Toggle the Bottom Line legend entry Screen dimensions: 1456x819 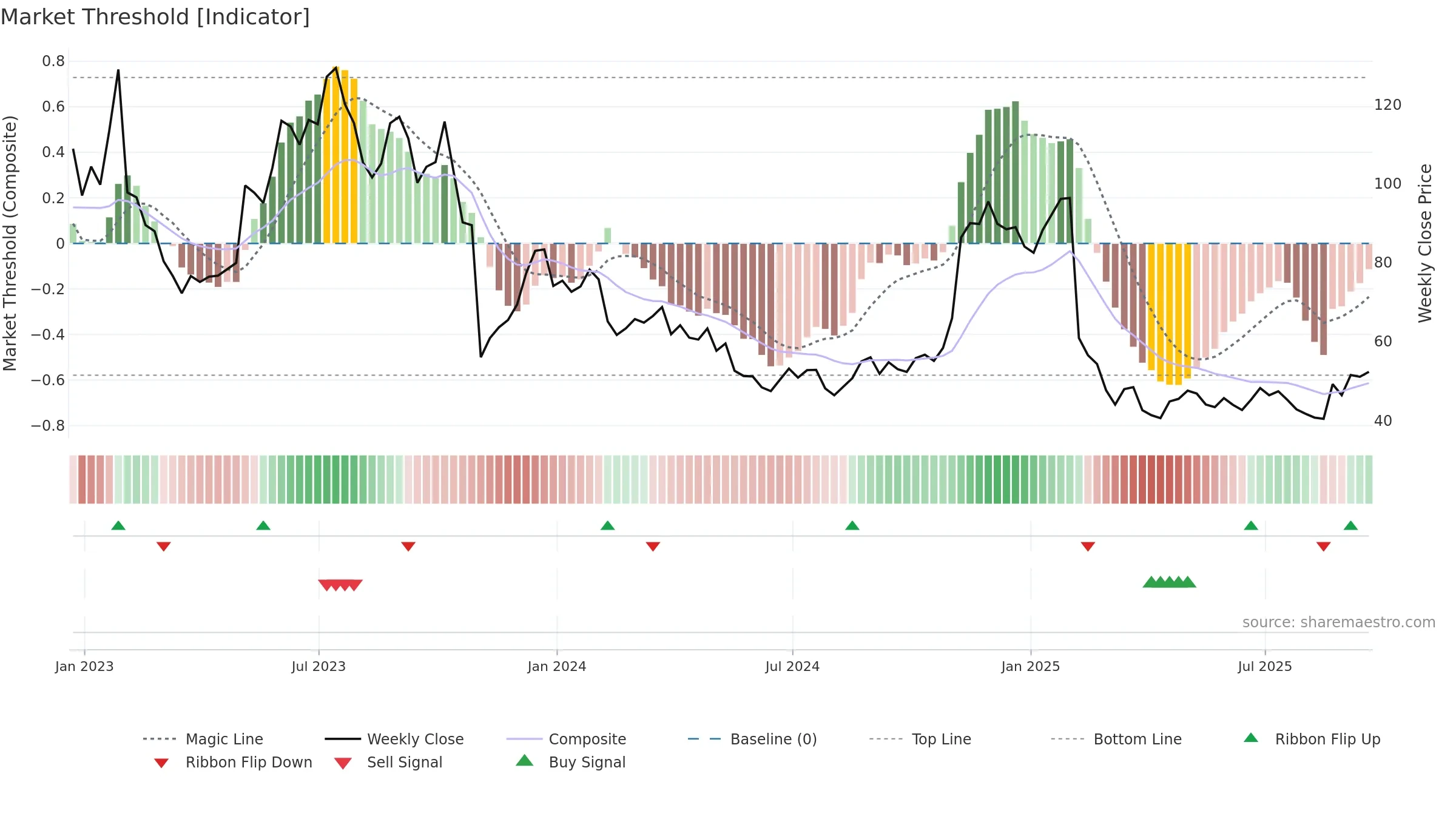(x=1116, y=739)
